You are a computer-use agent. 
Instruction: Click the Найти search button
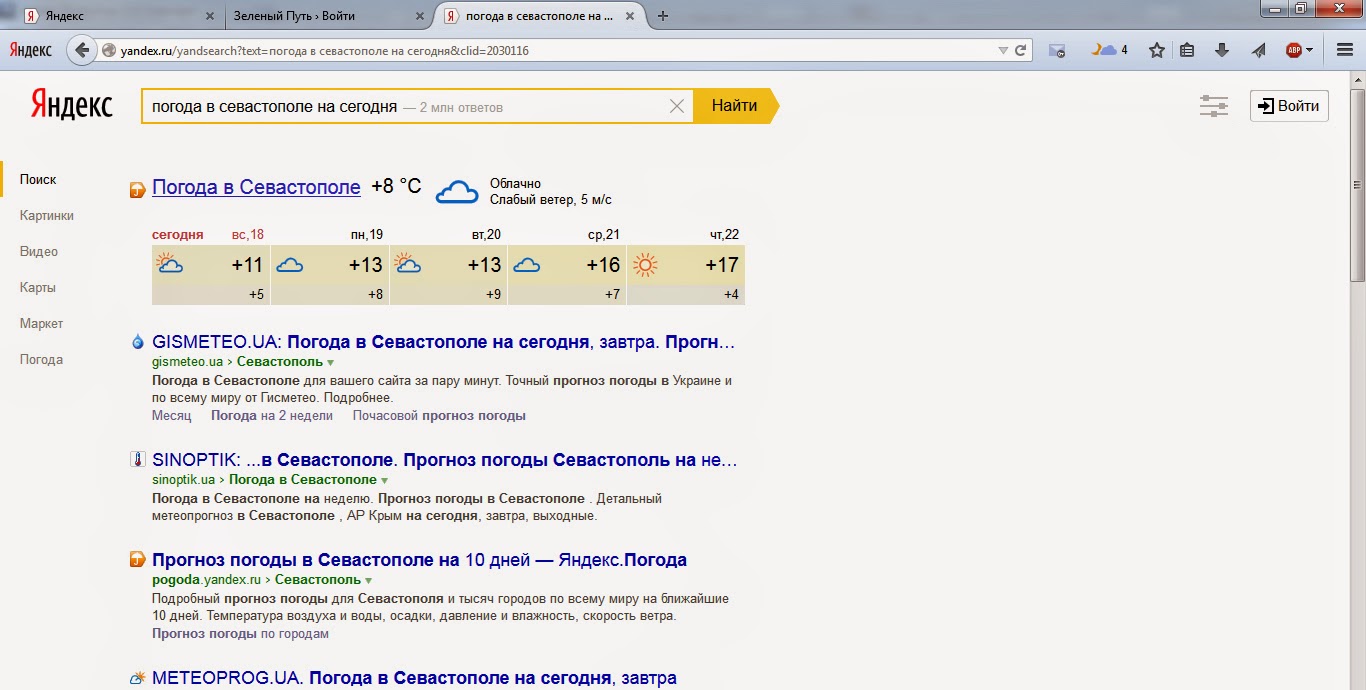[735, 106]
